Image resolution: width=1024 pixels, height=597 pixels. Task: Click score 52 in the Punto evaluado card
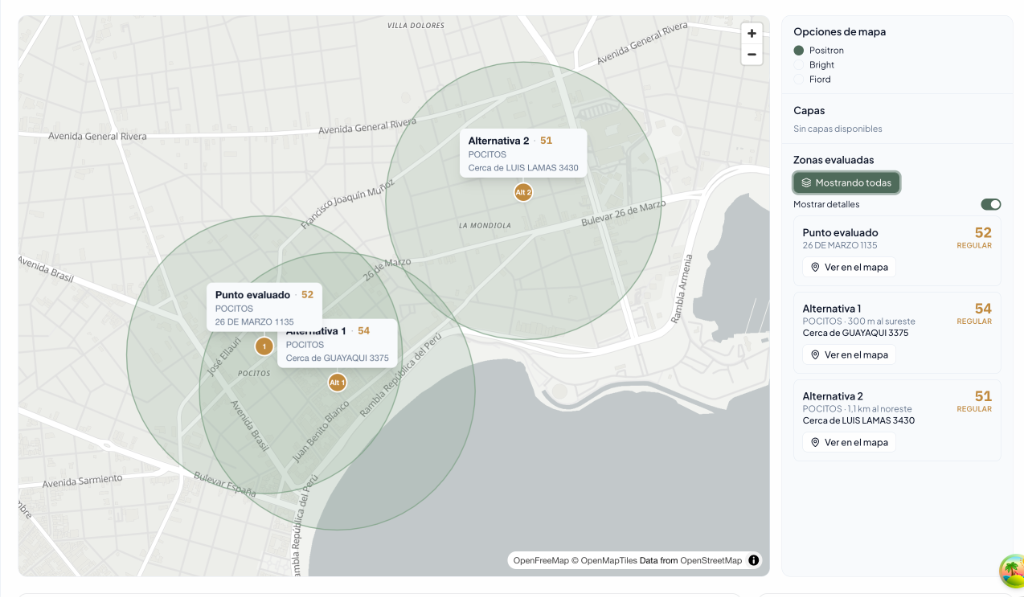[983, 233]
